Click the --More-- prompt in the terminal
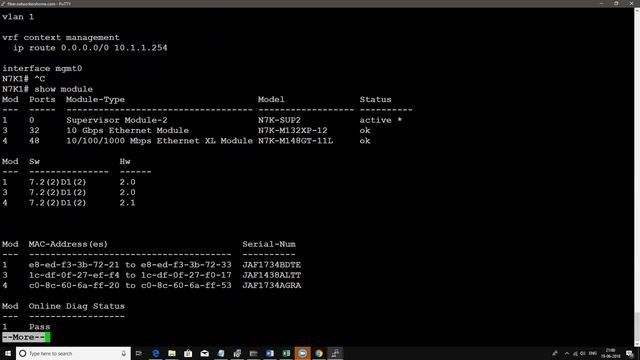Viewport: 640px width, 360px height. 24,337
